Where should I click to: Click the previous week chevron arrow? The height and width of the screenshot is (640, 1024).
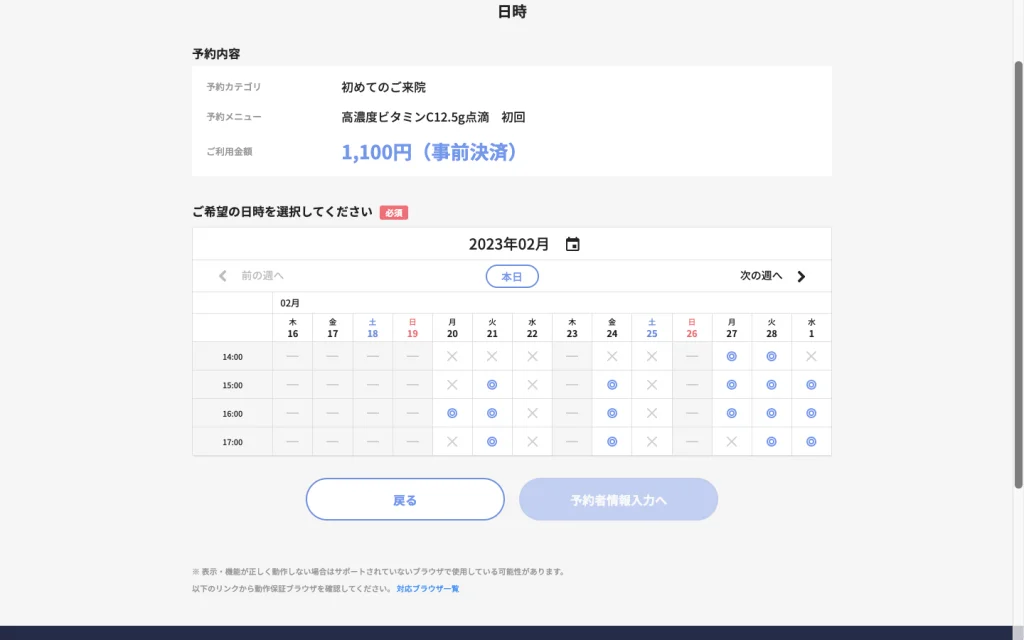[223, 276]
